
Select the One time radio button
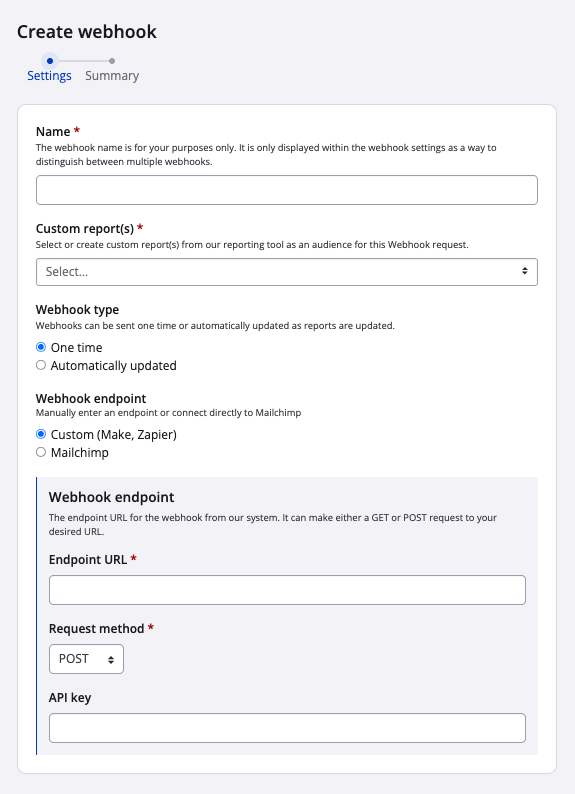[41, 347]
